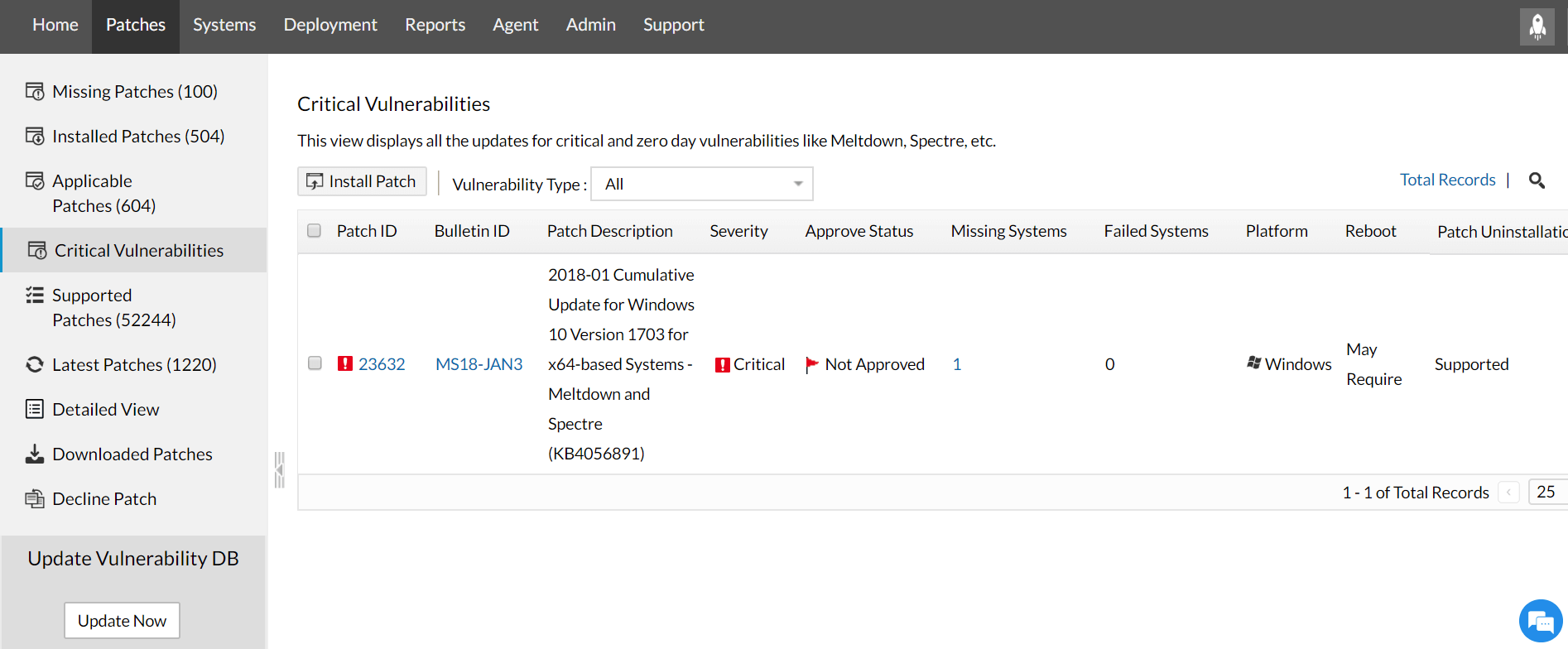The image size is (1568, 649).
Task: Open the live chat bubble icon
Action: point(1540,621)
